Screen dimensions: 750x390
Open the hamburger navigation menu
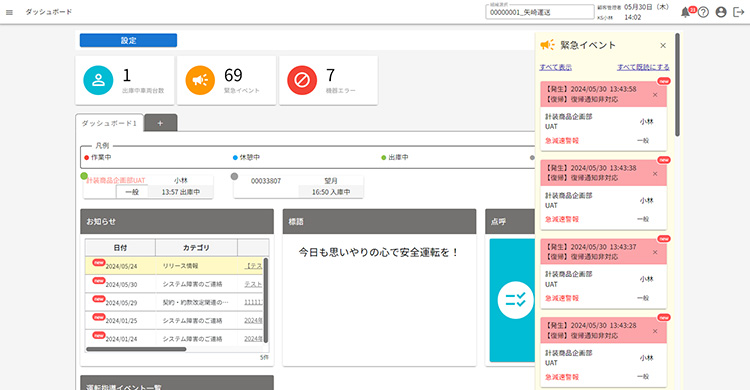coord(10,12)
